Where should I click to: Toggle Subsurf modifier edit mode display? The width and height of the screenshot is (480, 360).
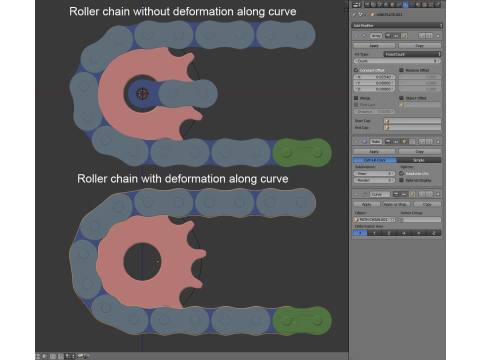click(x=404, y=142)
